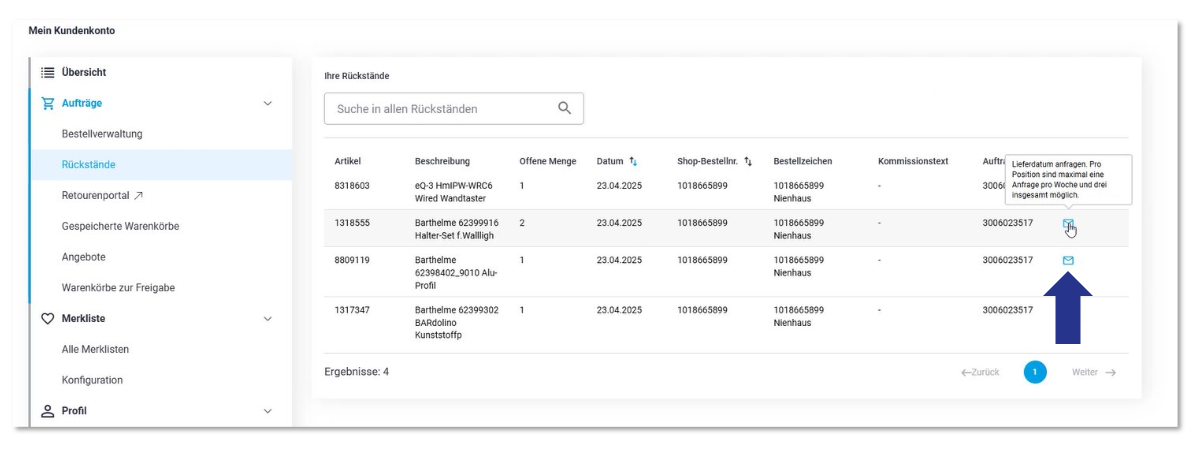Image resolution: width=1193 pixels, height=449 pixels.
Task: Open Angebote in sidebar
Action: 84,257
